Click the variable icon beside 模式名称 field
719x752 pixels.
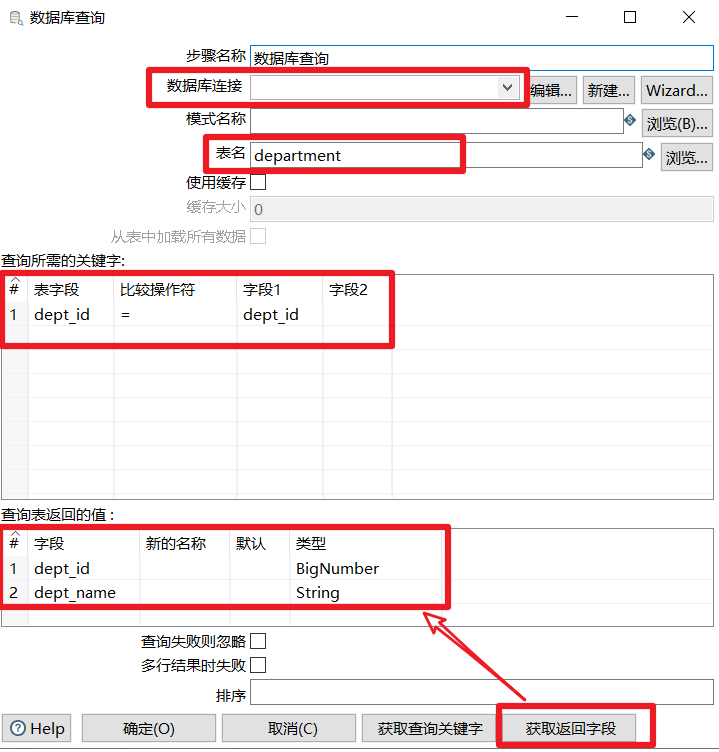630,120
